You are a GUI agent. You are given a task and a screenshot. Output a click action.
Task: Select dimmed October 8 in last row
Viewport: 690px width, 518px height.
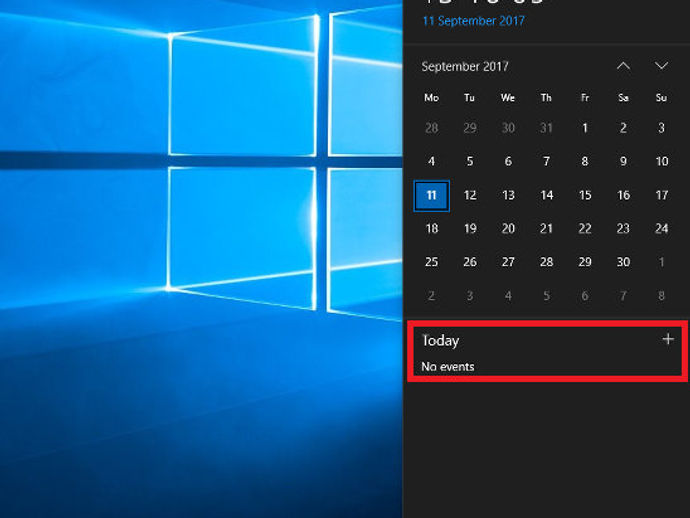click(x=661, y=296)
